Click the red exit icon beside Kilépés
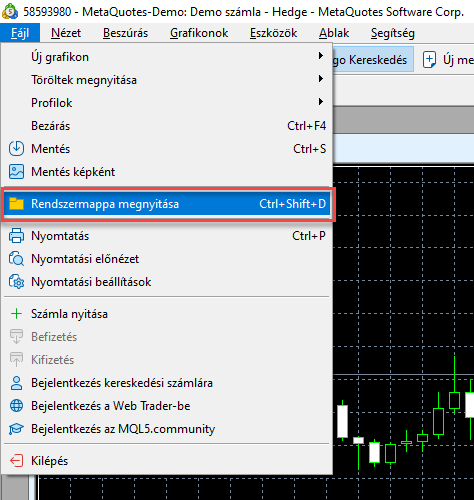This screenshot has height=500, width=474. coord(16,461)
